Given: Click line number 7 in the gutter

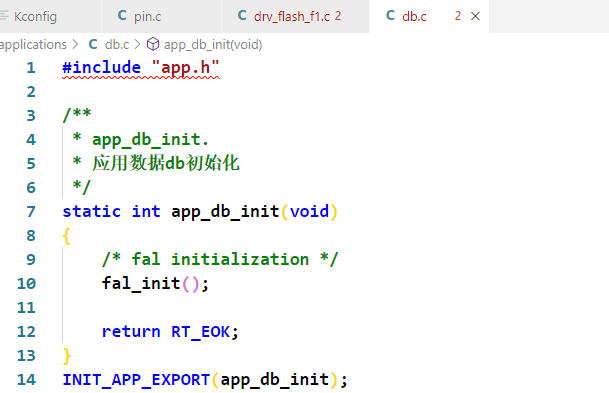Looking at the screenshot, I should point(31,212).
